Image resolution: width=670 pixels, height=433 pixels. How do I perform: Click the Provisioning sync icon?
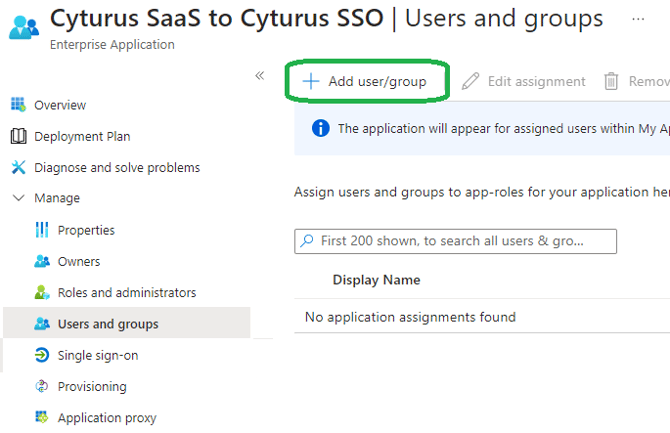[42, 387]
